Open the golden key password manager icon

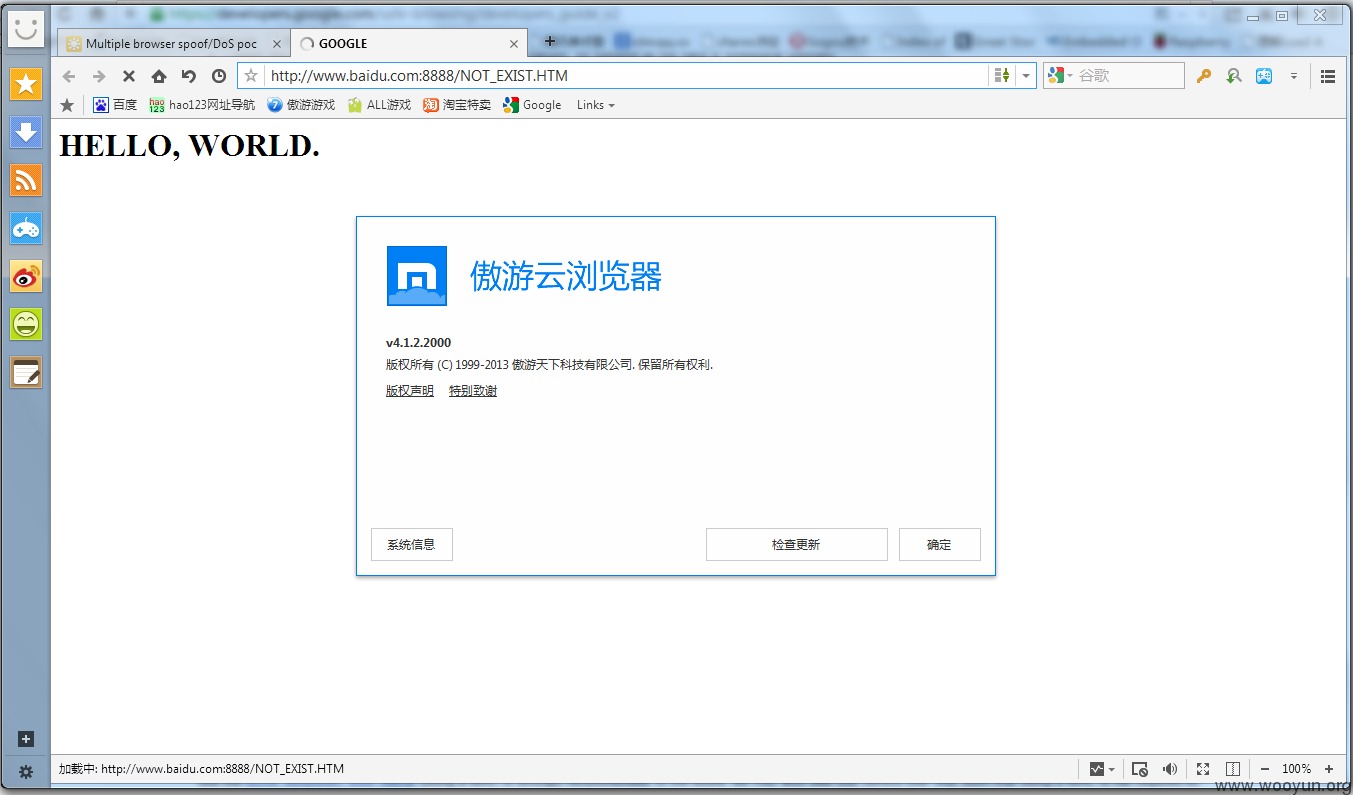[1203, 76]
